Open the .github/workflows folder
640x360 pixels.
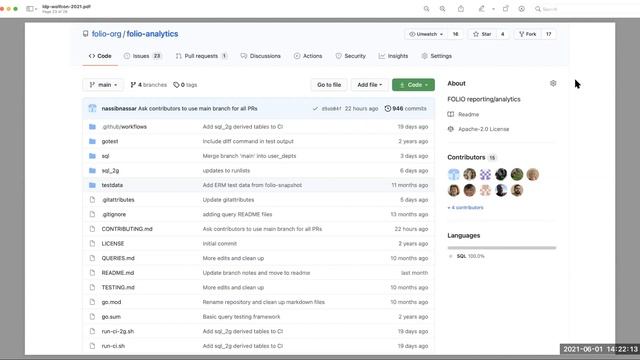pyautogui.click(x=124, y=127)
